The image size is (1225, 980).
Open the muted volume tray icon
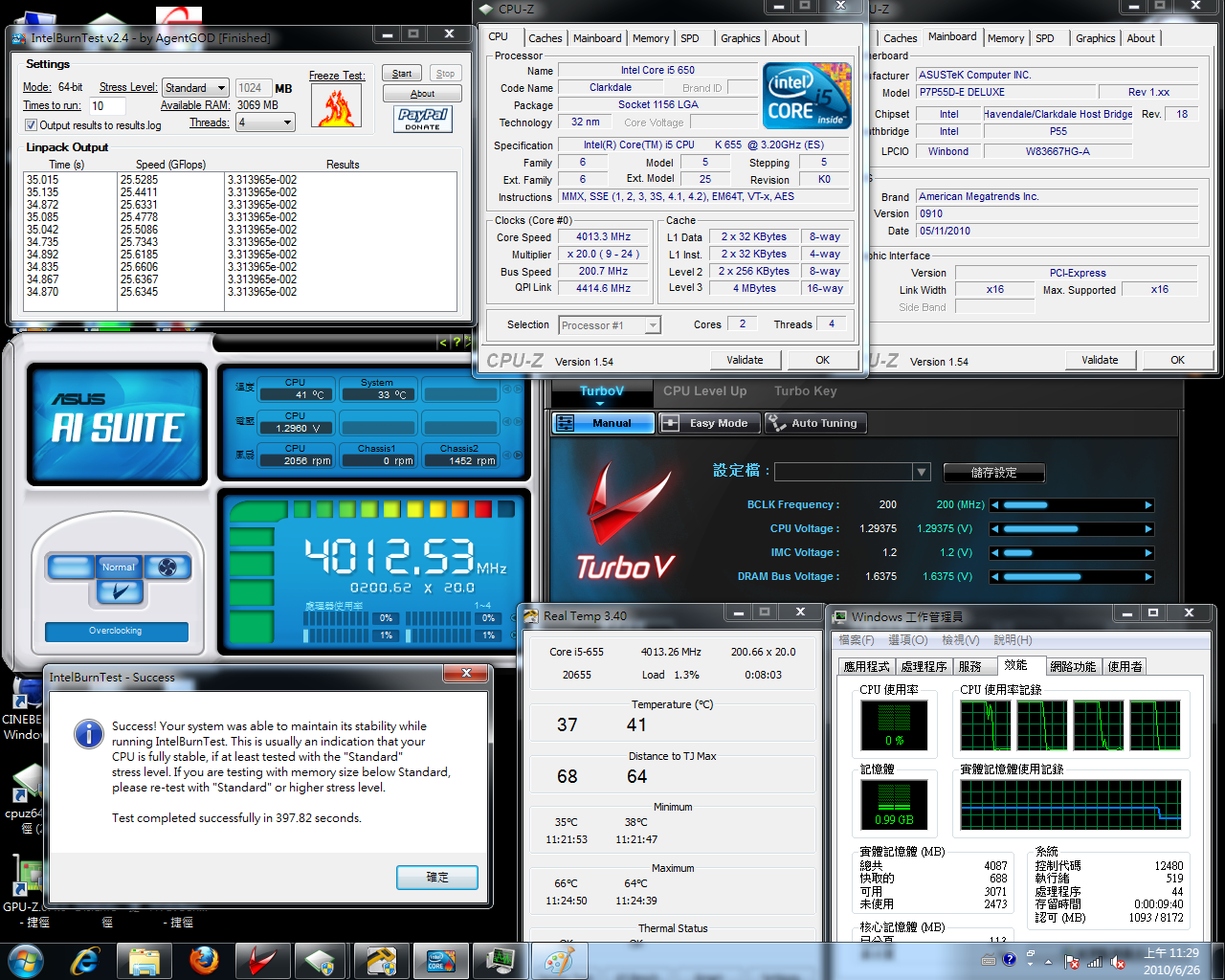coord(1117,962)
